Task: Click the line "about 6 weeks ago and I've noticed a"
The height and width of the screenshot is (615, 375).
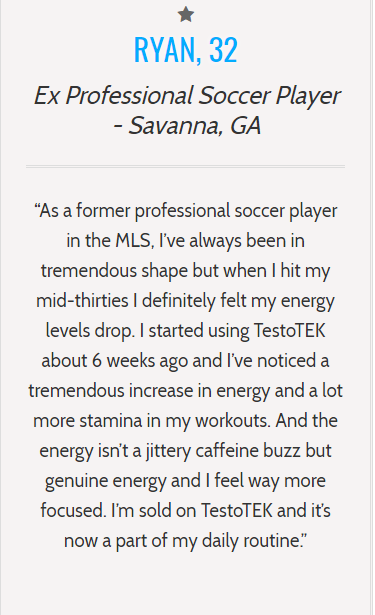Action: point(185,361)
